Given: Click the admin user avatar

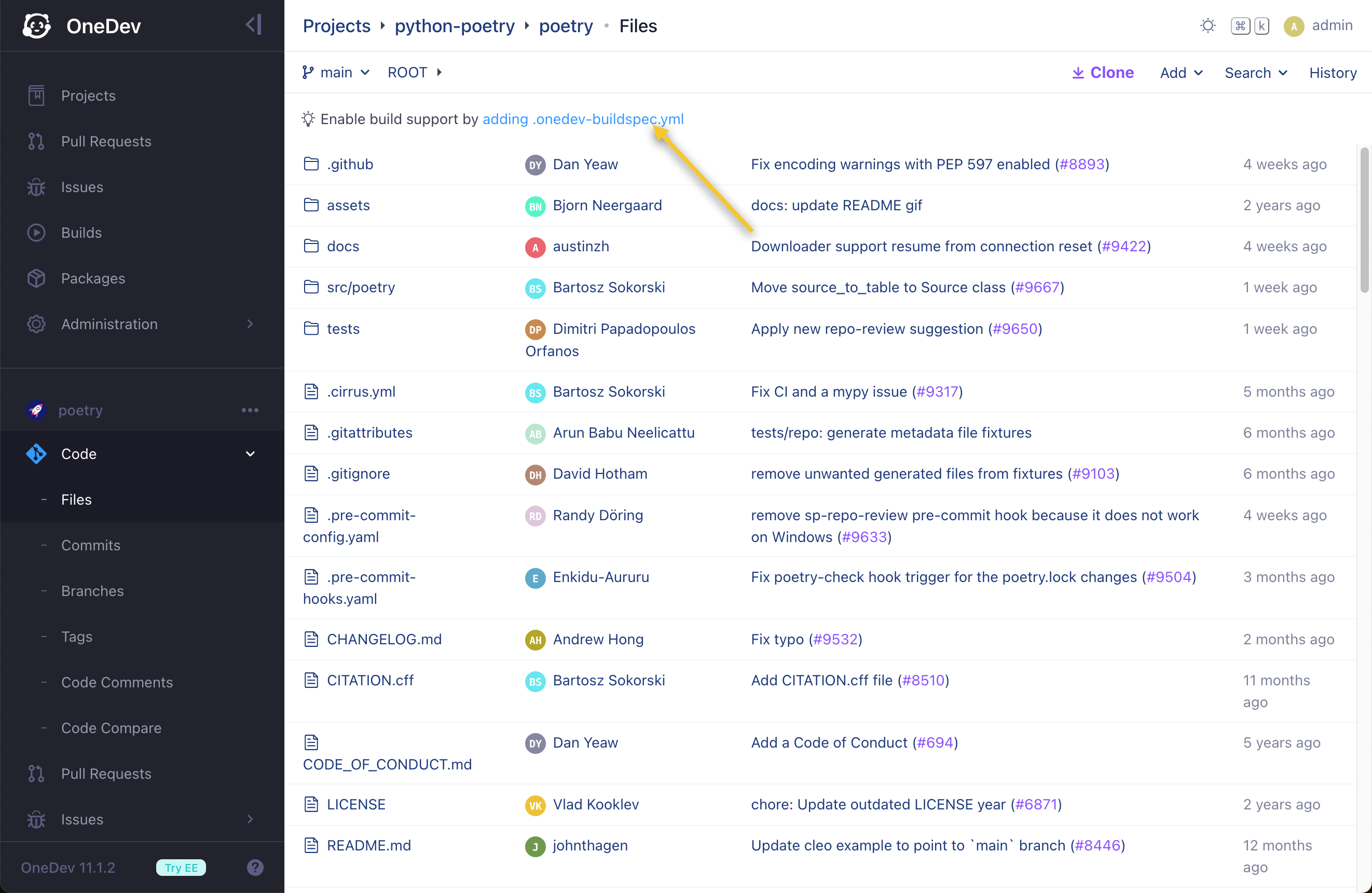Looking at the screenshot, I should [1294, 26].
